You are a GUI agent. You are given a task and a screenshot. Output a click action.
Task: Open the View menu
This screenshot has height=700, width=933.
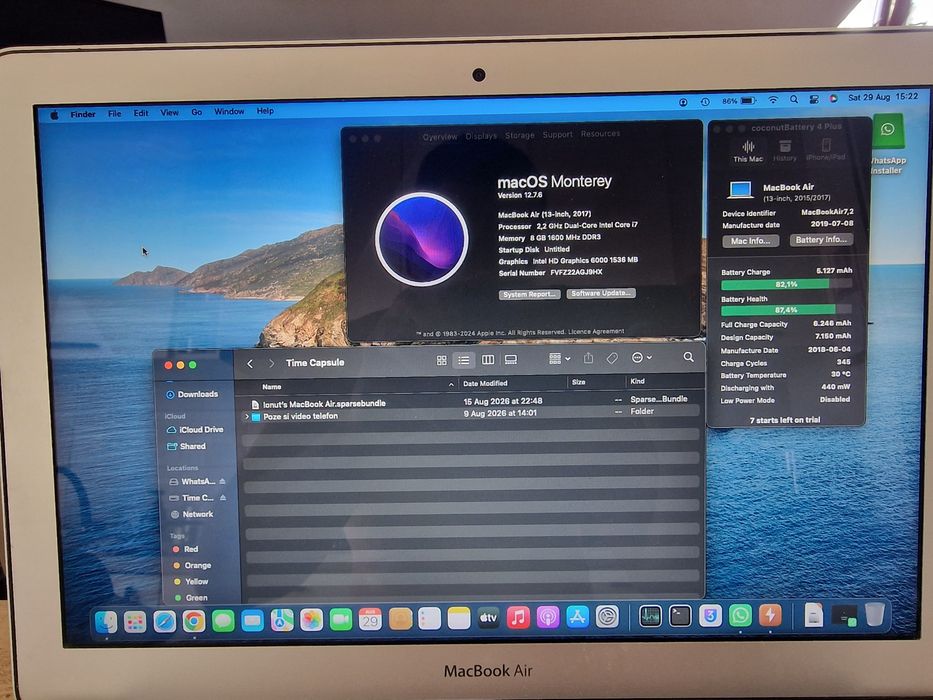170,112
